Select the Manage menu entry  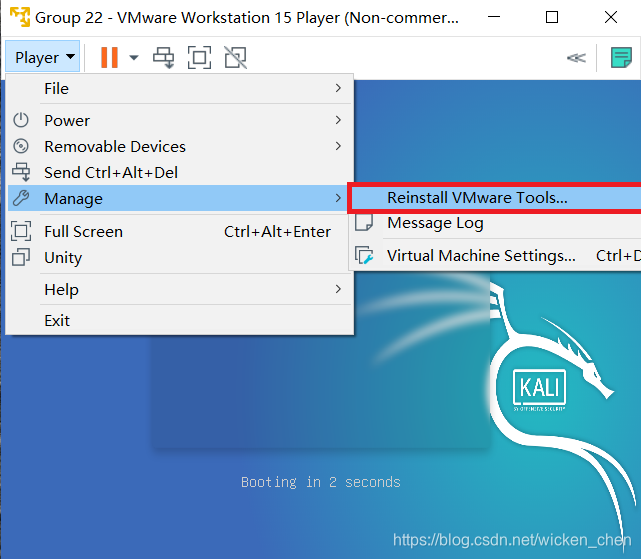point(178,198)
